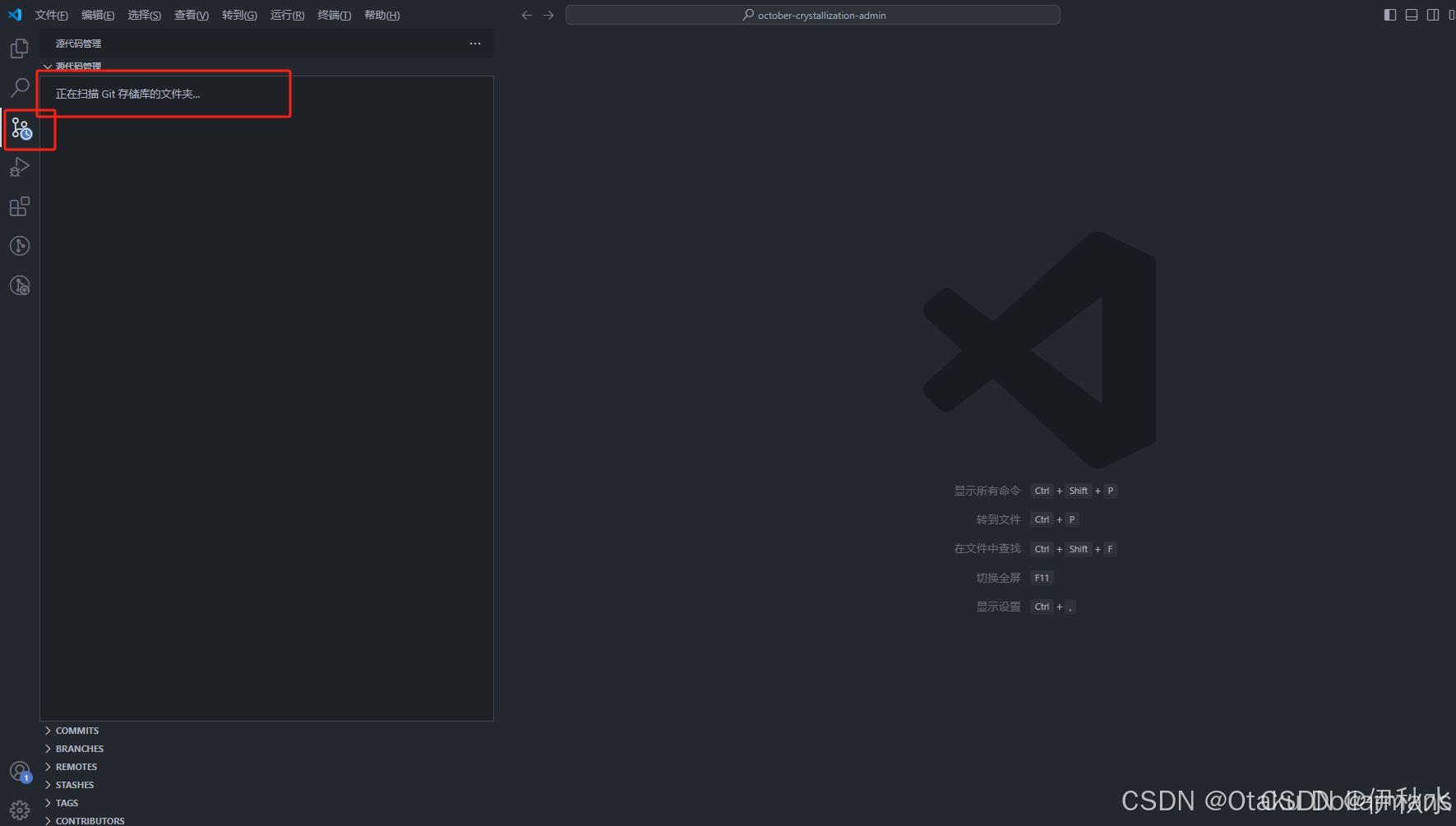
Task: Click the VS Code logo in title bar
Action: 15,15
